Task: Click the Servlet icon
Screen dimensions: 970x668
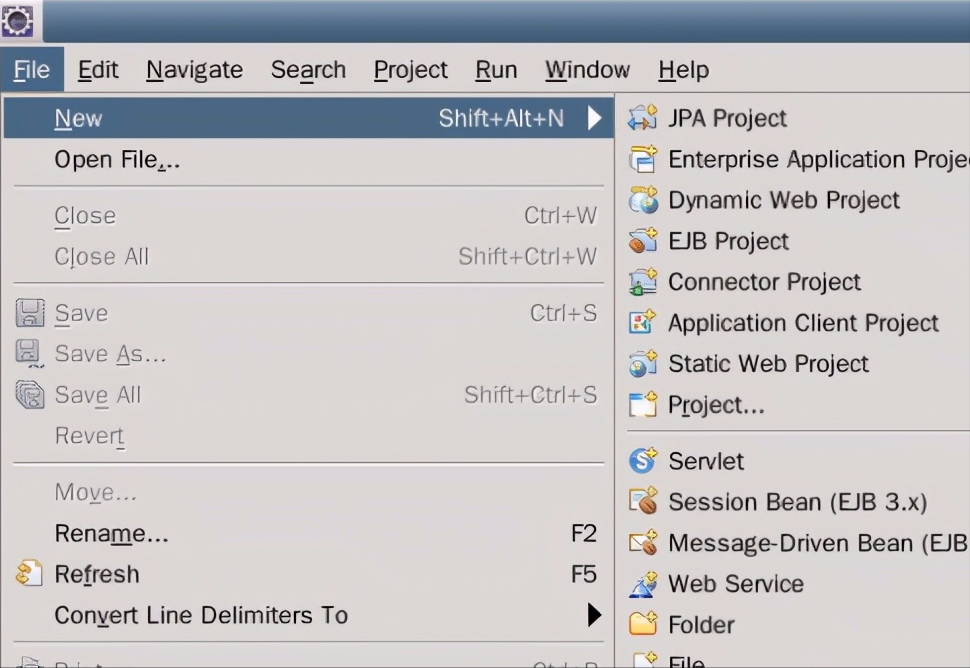Action: pyautogui.click(x=643, y=461)
